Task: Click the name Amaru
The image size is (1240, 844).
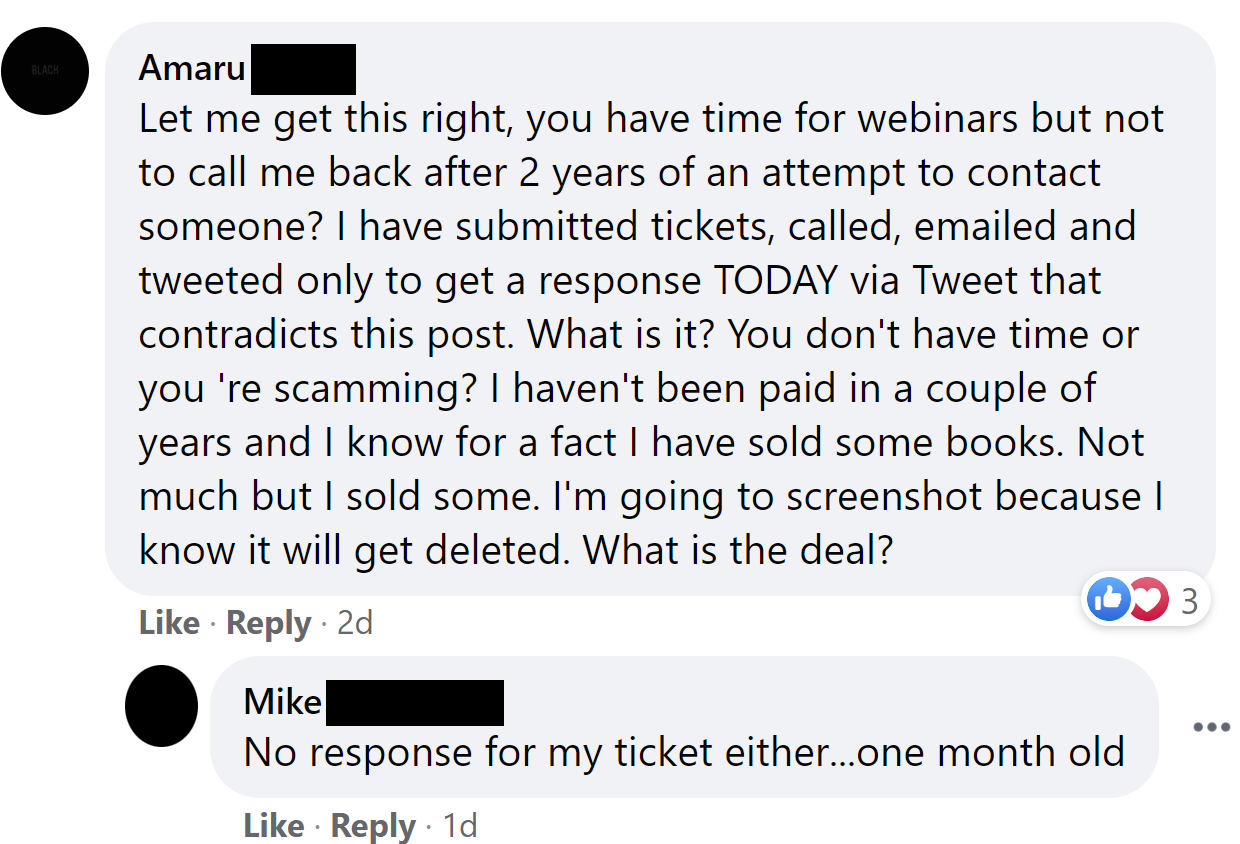Action: coord(192,67)
